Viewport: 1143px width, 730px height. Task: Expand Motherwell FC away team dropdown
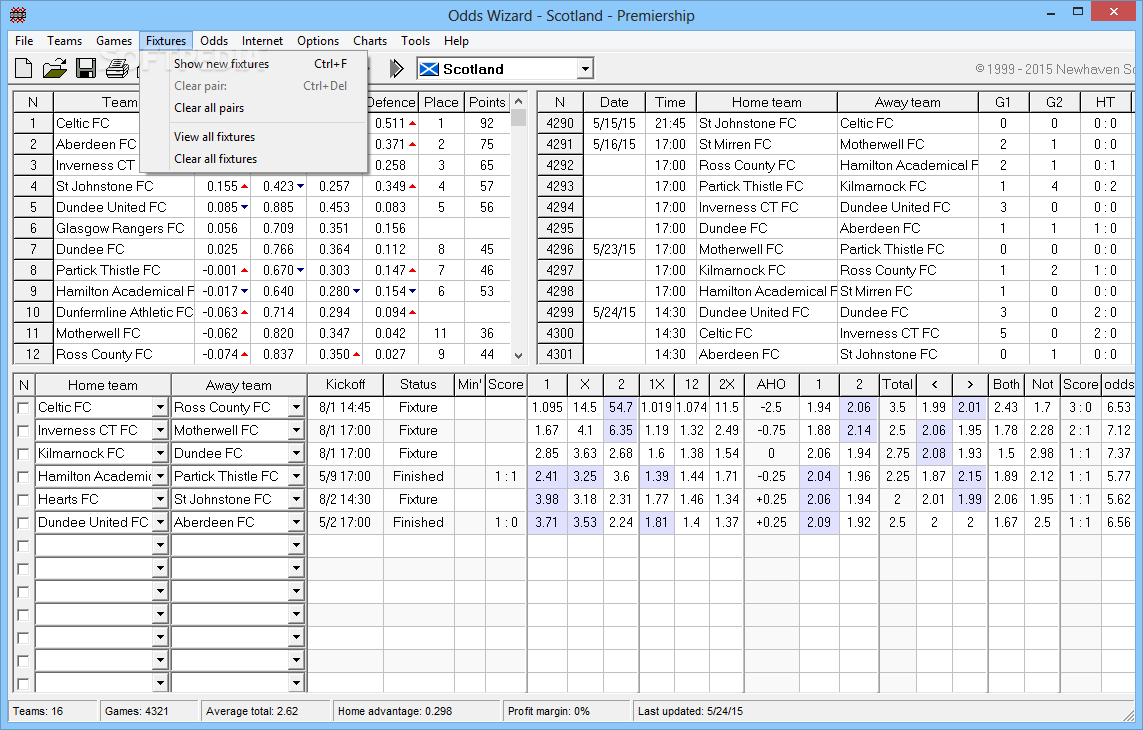pyautogui.click(x=296, y=431)
